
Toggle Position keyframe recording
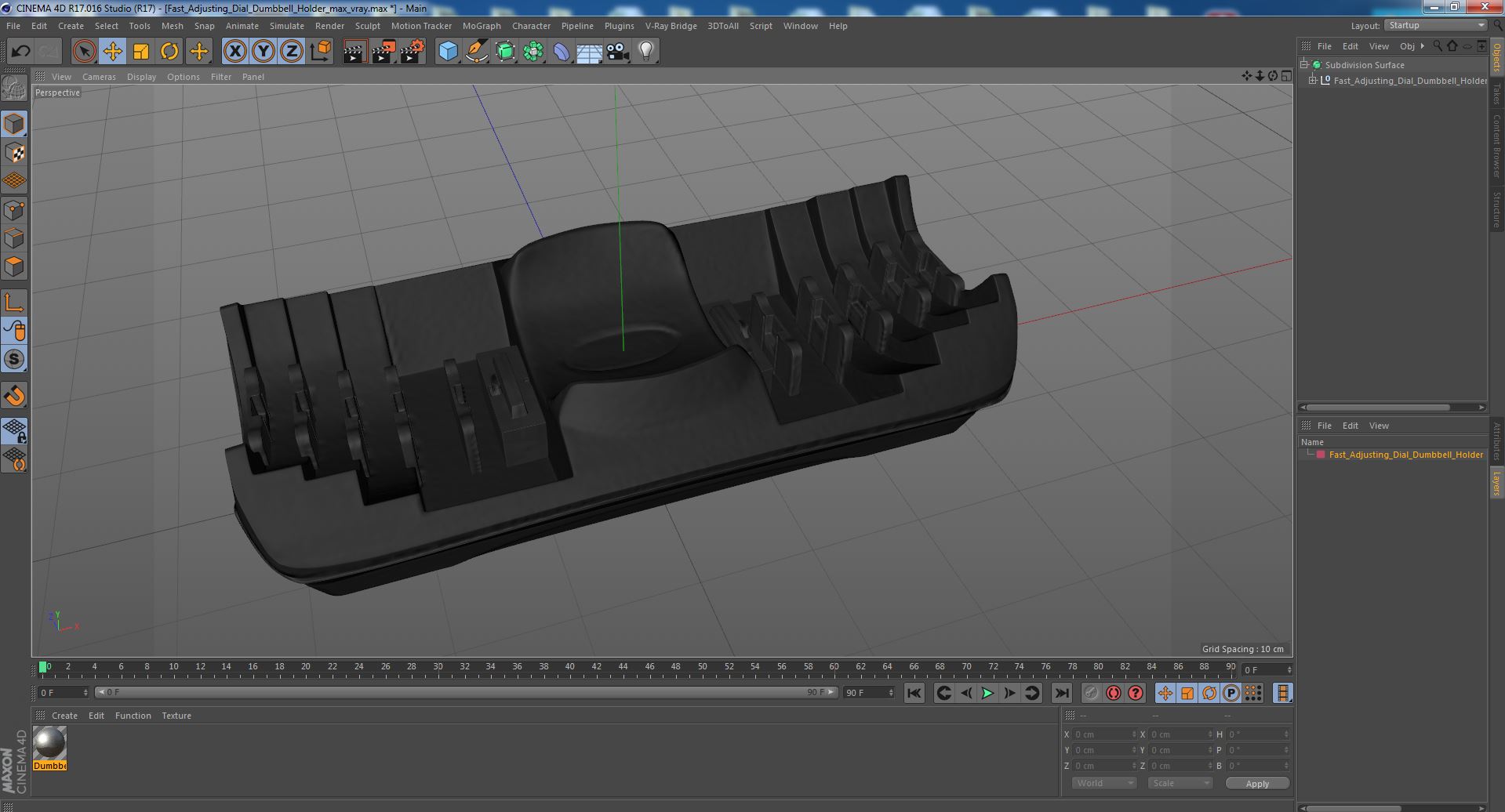tap(1165, 693)
